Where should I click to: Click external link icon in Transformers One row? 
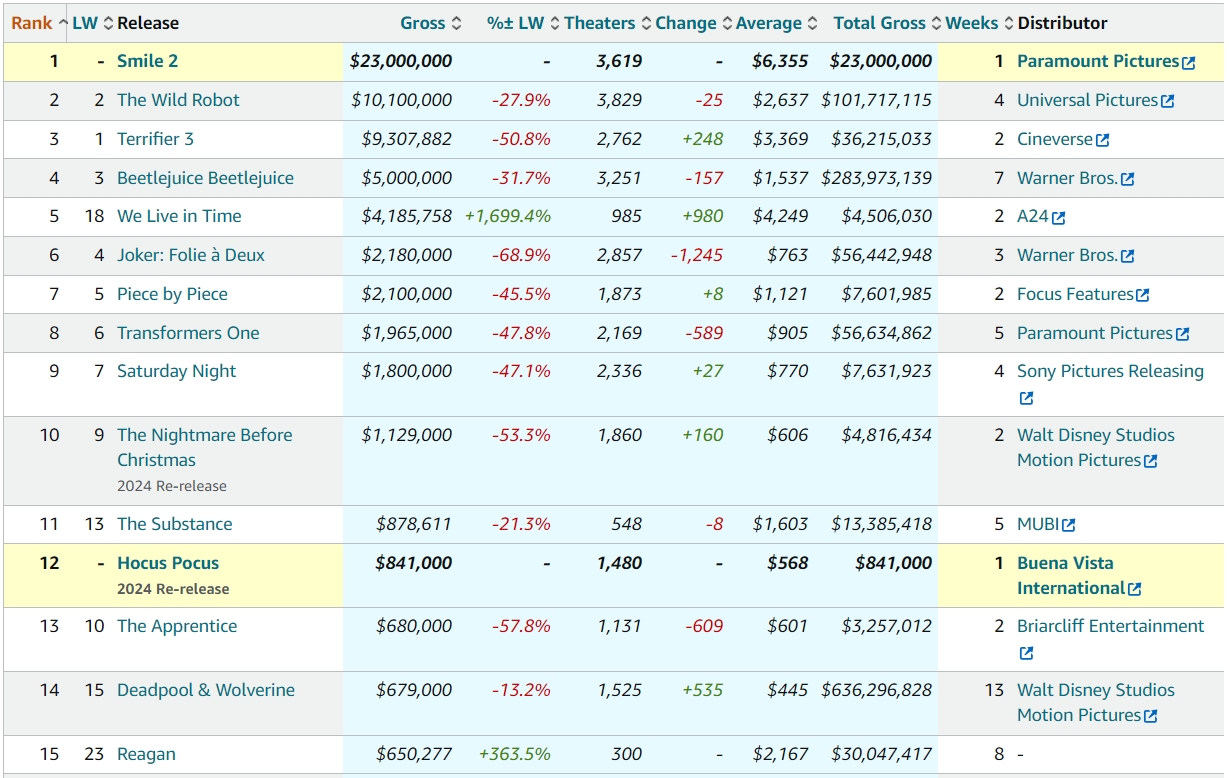(x=1183, y=334)
